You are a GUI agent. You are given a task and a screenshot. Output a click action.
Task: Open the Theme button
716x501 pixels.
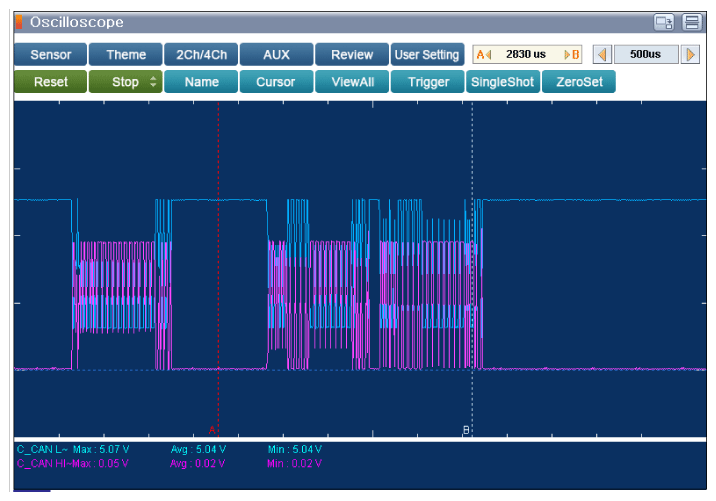click(x=126, y=55)
